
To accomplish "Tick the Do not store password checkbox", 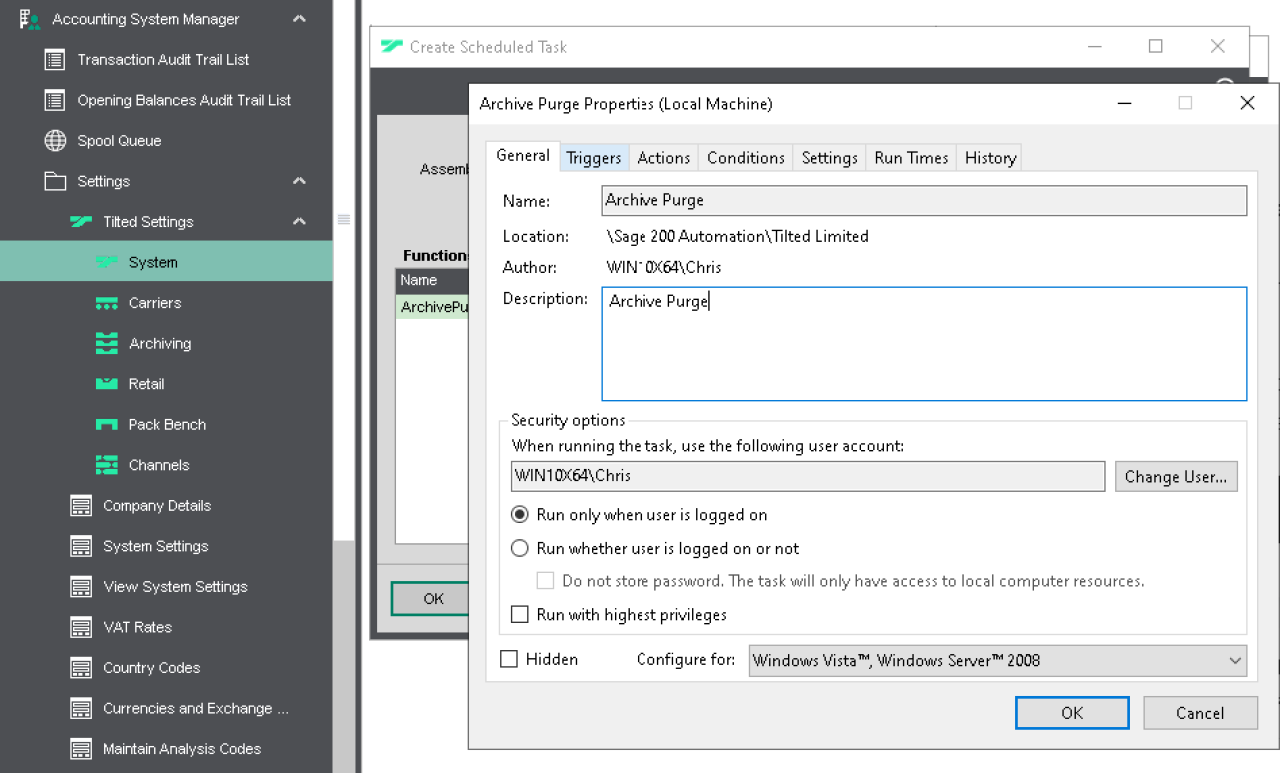I will coord(545,581).
